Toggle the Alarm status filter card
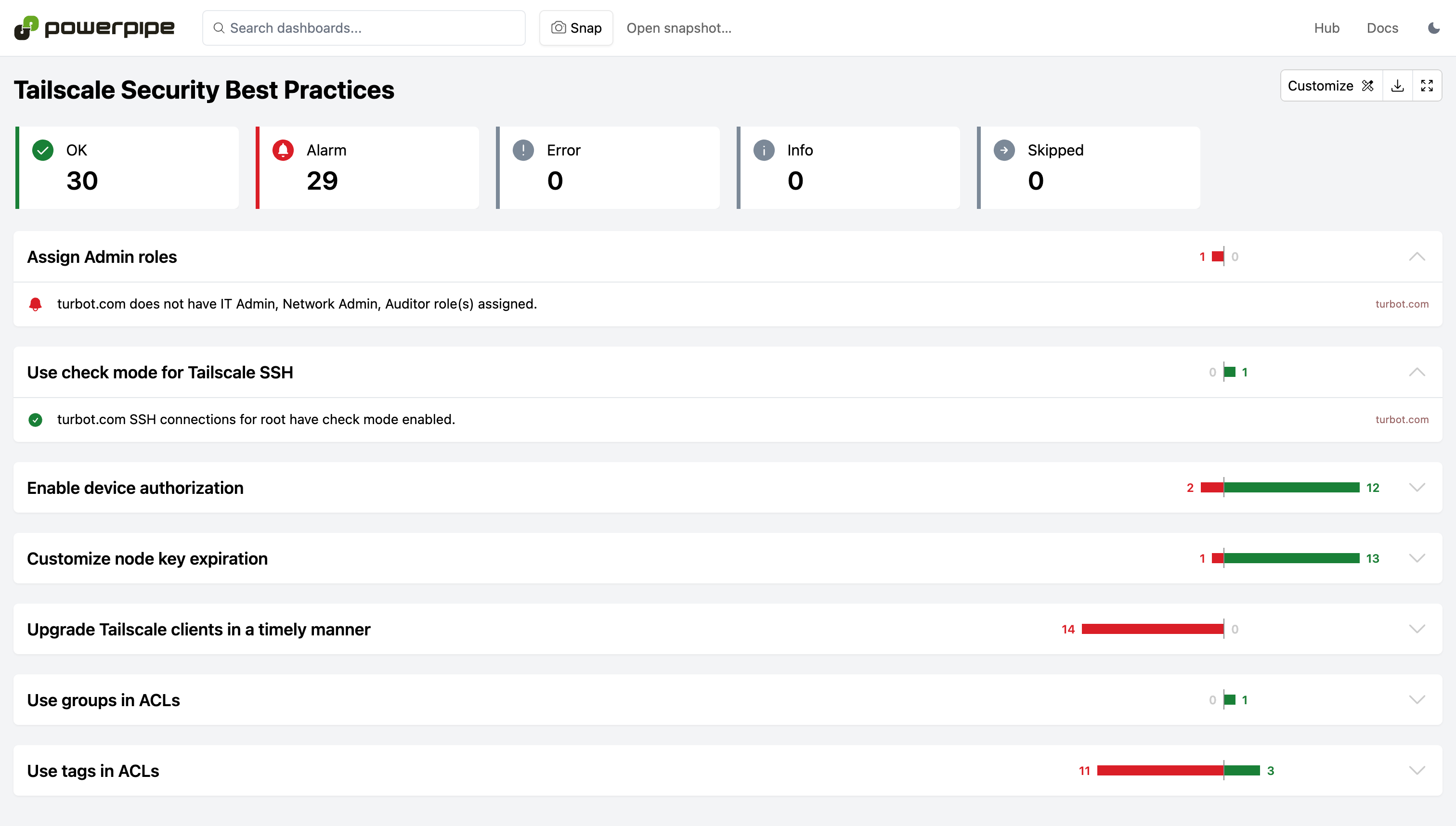Screen dimensions: 1456x826 click(368, 168)
